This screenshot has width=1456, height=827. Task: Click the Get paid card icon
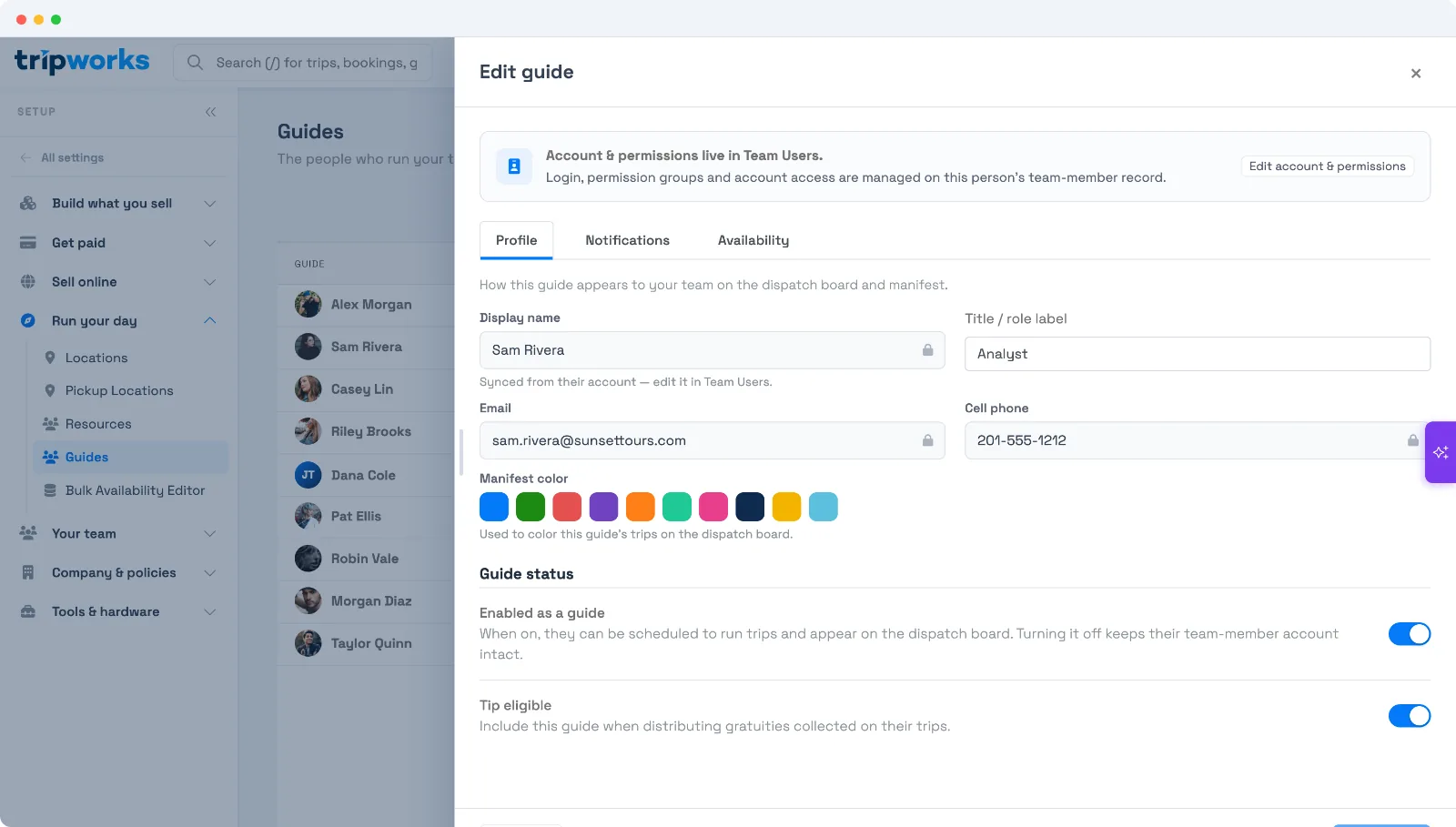(28, 243)
